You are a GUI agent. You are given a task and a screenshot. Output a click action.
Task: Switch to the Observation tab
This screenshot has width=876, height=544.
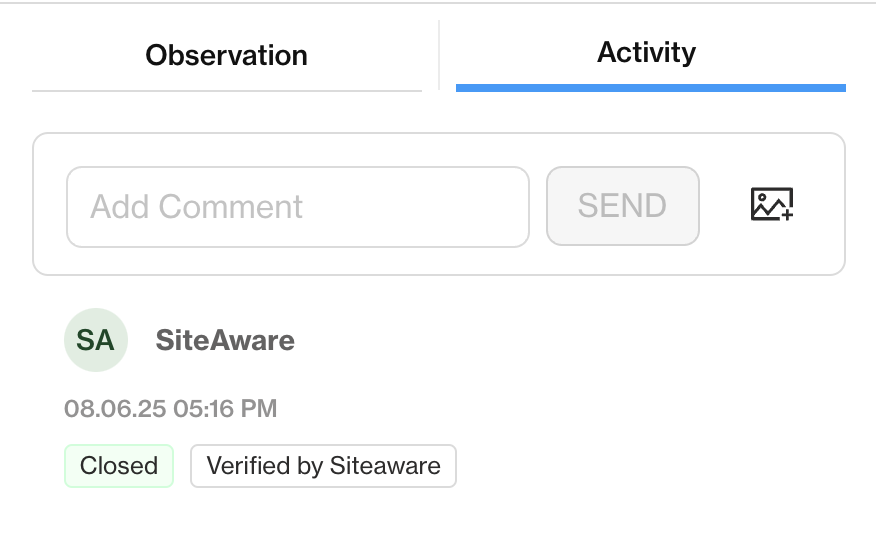[227, 56]
